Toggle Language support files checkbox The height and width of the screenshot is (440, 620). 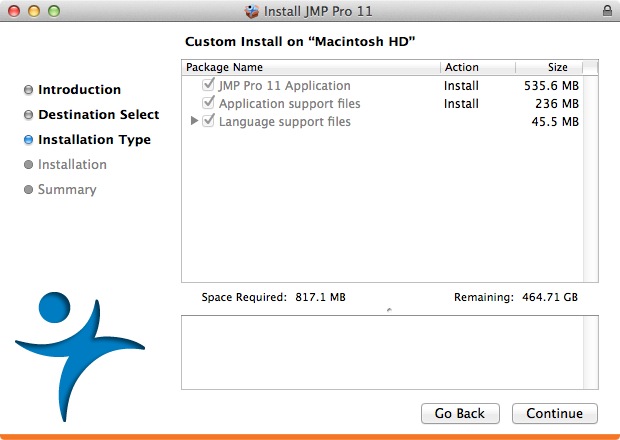click(x=208, y=121)
